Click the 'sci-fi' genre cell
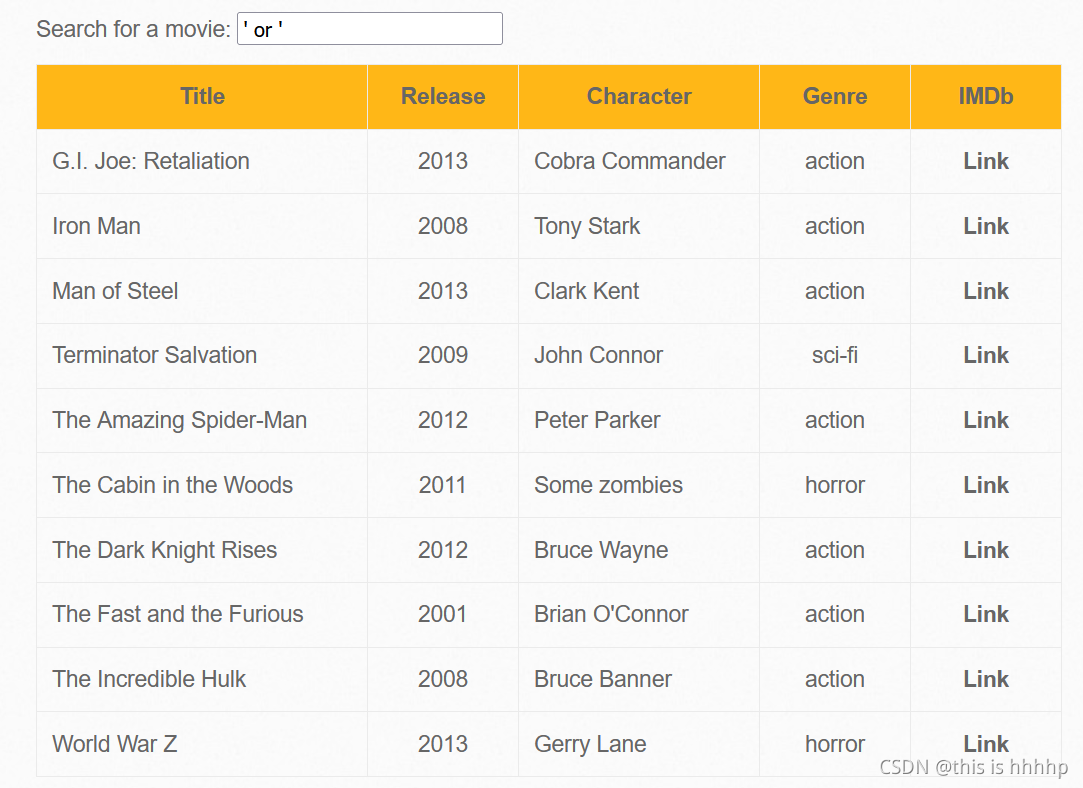 pyautogui.click(x=834, y=355)
